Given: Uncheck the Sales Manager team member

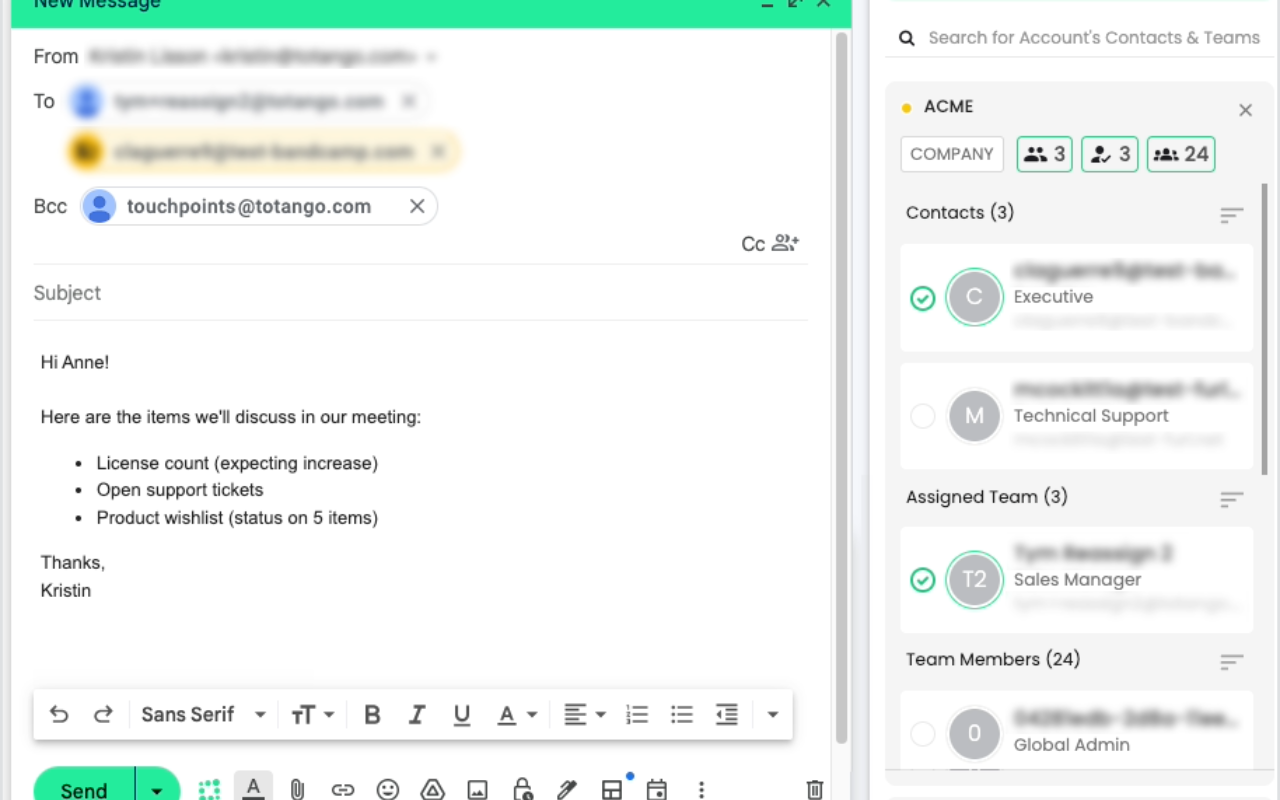Looking at the screenshot, I should tap(923, 580).
